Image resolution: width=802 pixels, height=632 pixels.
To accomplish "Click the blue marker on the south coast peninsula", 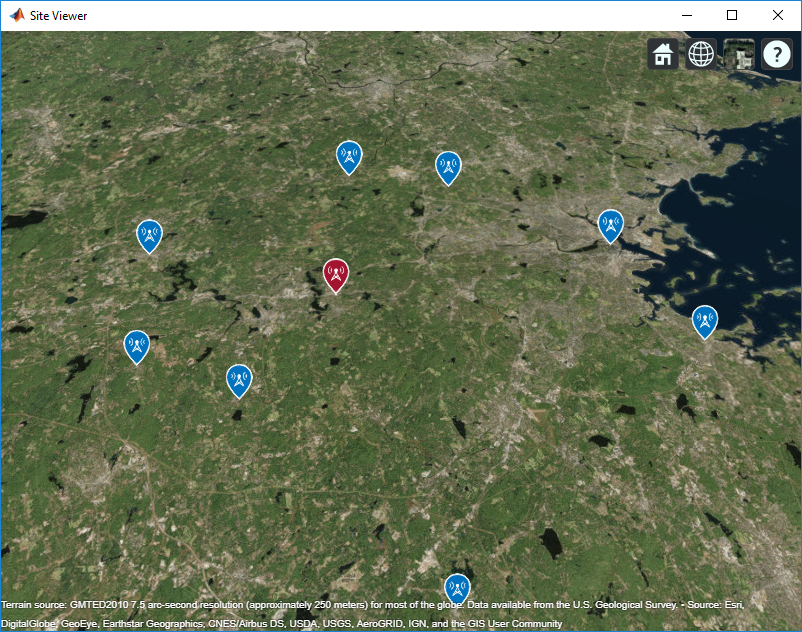I will (x=705, y=322).
